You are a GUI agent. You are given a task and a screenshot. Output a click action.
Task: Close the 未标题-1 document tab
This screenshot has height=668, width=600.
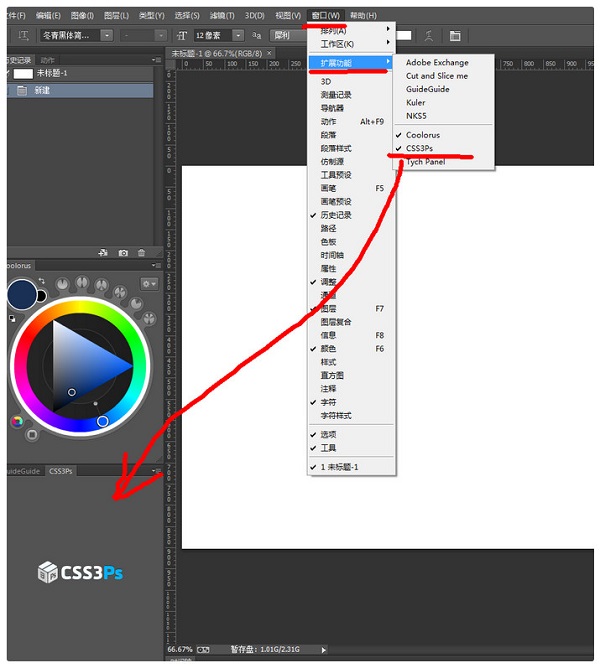pyautogui.click(x=269, y=53)
